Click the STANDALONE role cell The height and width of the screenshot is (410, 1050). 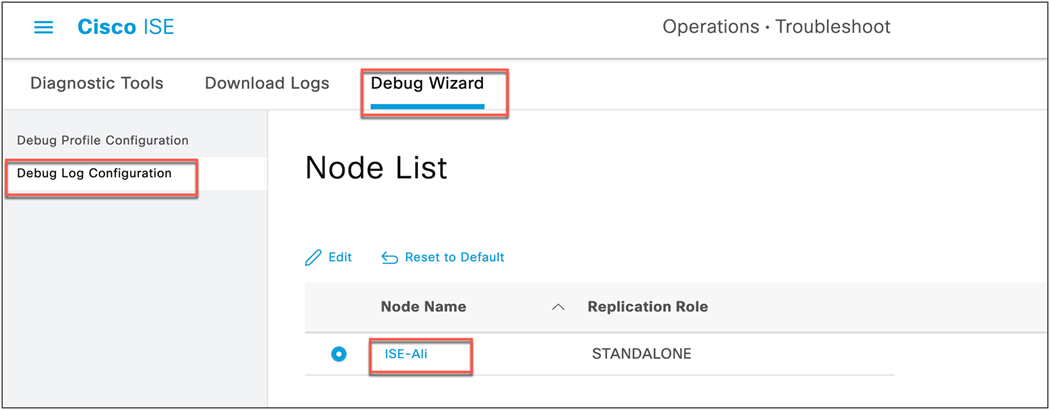[x=642, y=354]
